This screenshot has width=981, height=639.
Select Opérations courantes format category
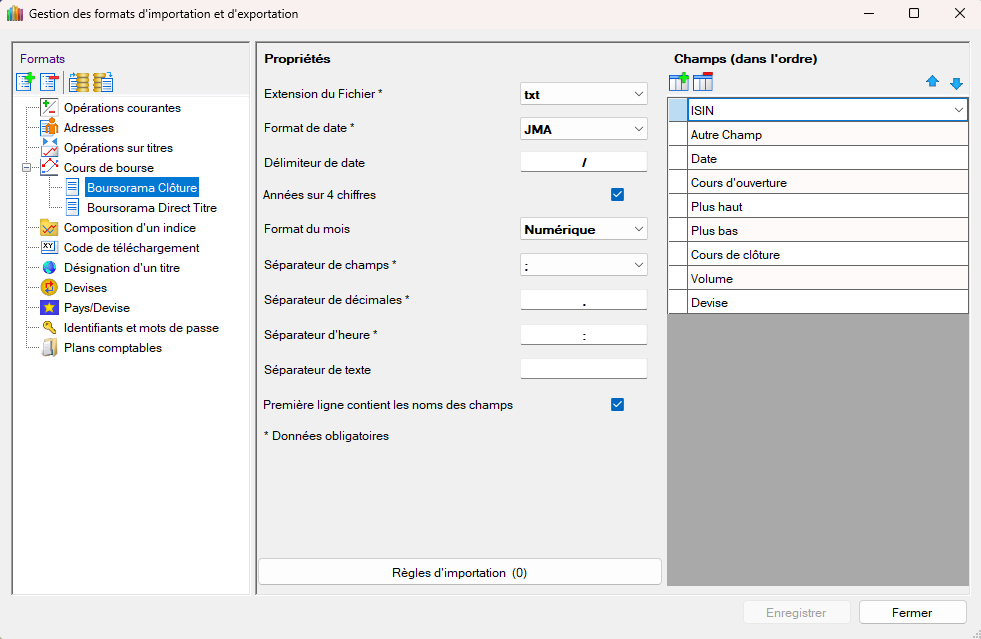click(122, 108)
